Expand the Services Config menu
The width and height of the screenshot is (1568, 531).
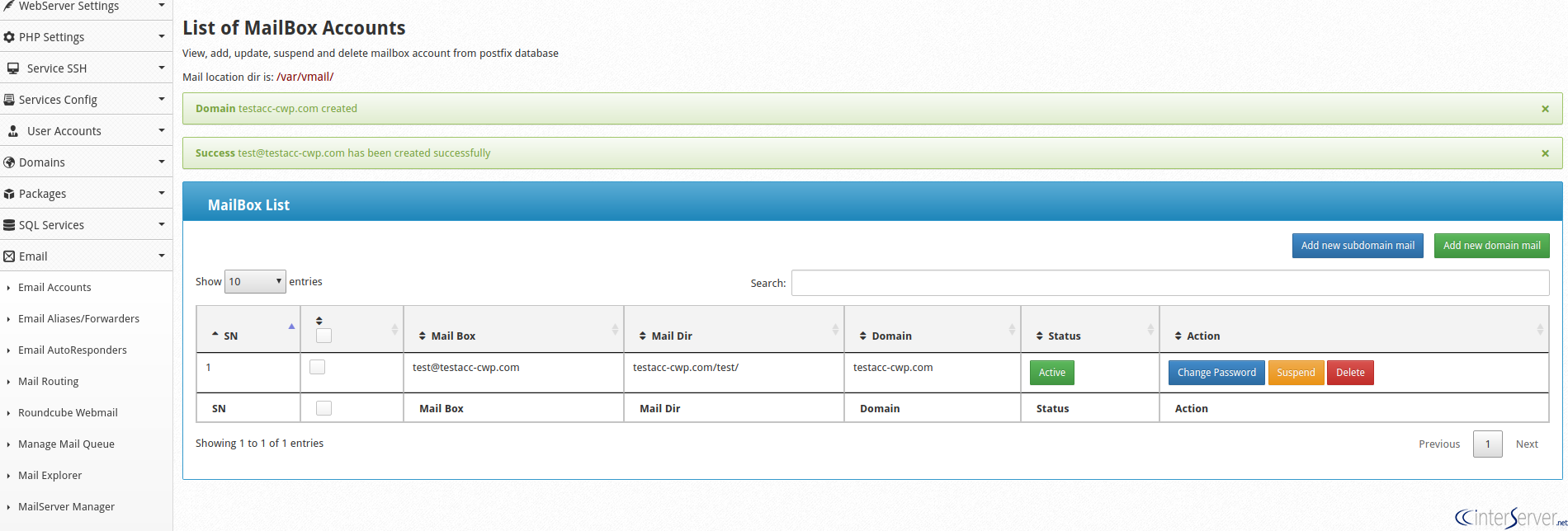click(x=86, y=100)
